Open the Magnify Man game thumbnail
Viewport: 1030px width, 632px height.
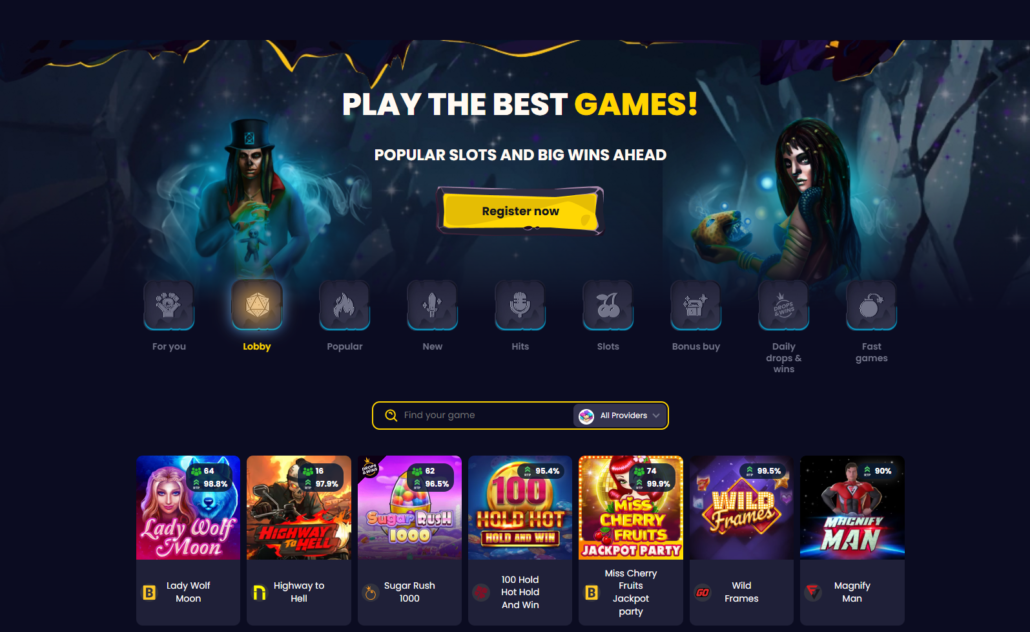[852, 508]
